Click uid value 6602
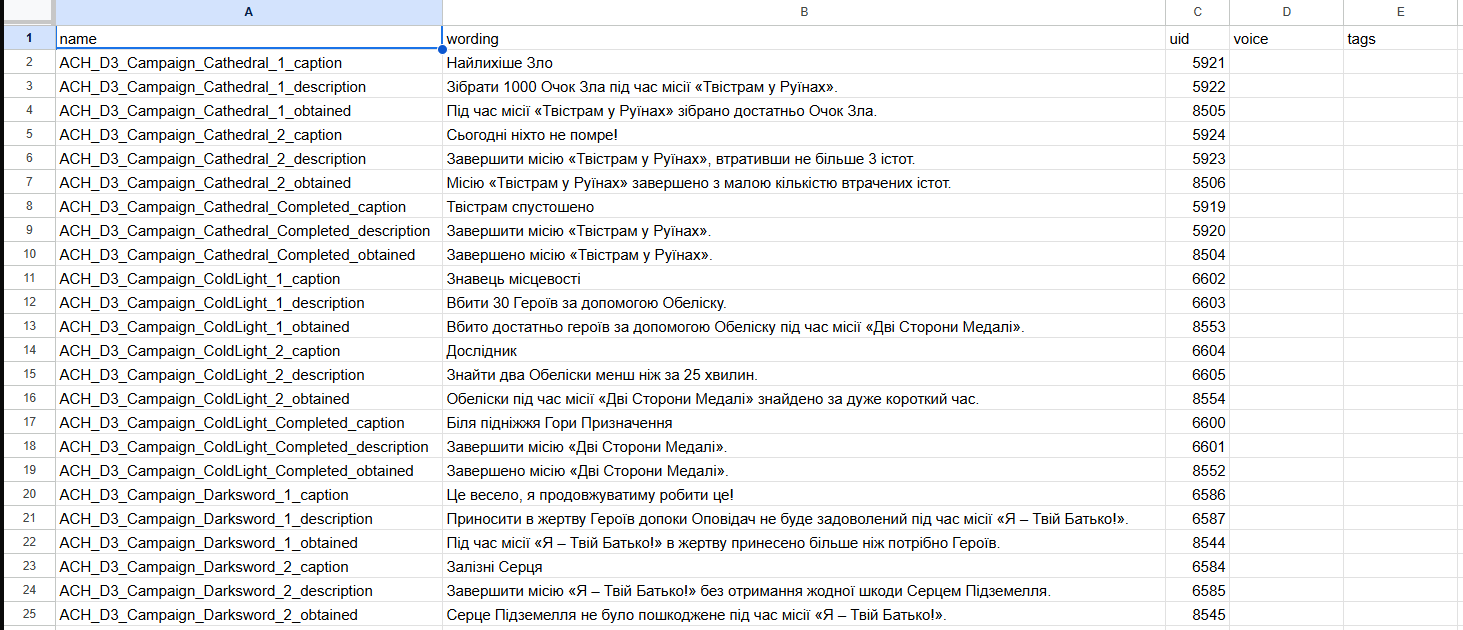1463x630 pixels. (1197, 279)
